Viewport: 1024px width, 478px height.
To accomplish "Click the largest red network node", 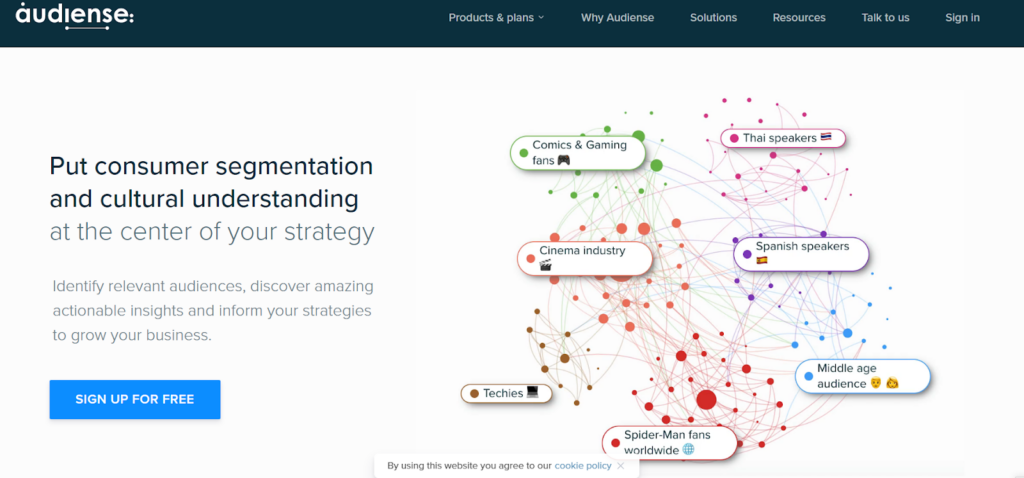I will (706, 400).
